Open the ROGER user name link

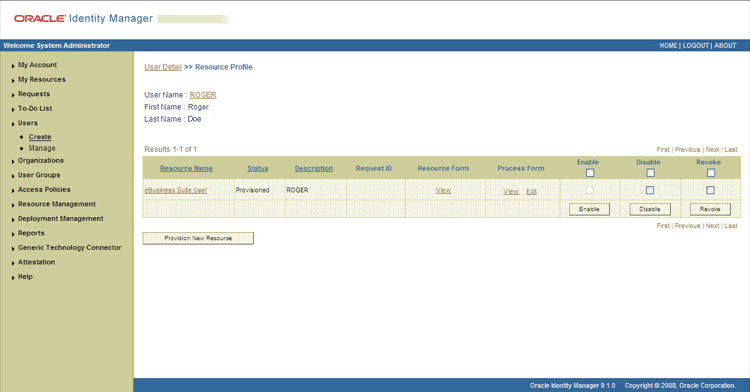[x=203, y=95]
